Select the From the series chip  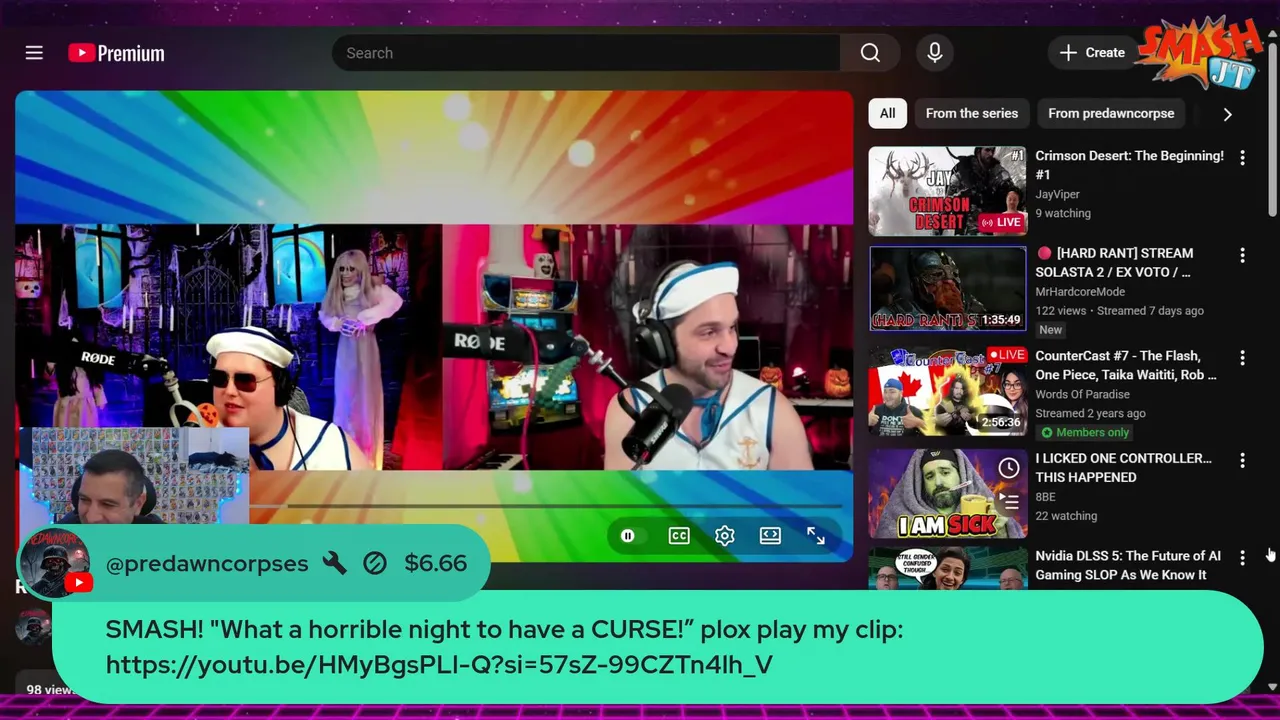pyautogui.click(x=971, y=113)
